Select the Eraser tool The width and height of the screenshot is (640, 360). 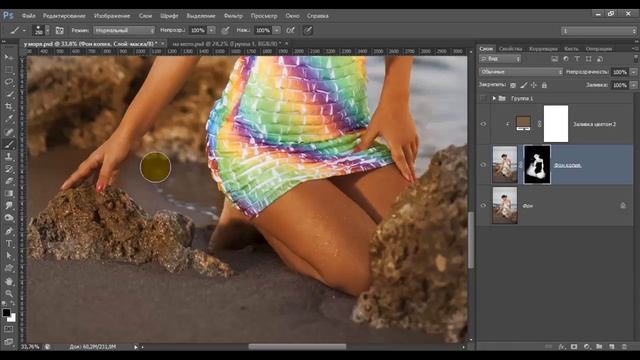(x=9, y=181)
